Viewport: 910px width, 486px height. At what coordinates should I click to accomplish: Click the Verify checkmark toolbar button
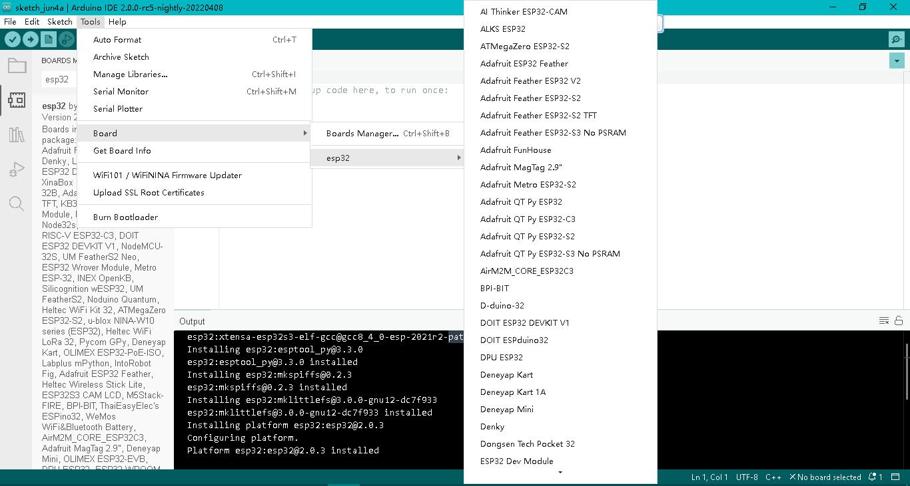(x=12, y=39)
